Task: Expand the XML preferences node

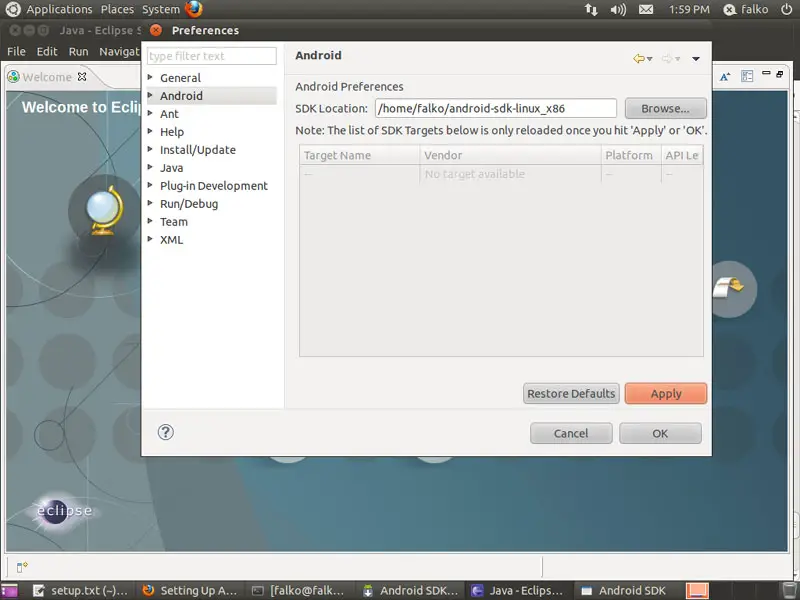Action: point(150,239)
